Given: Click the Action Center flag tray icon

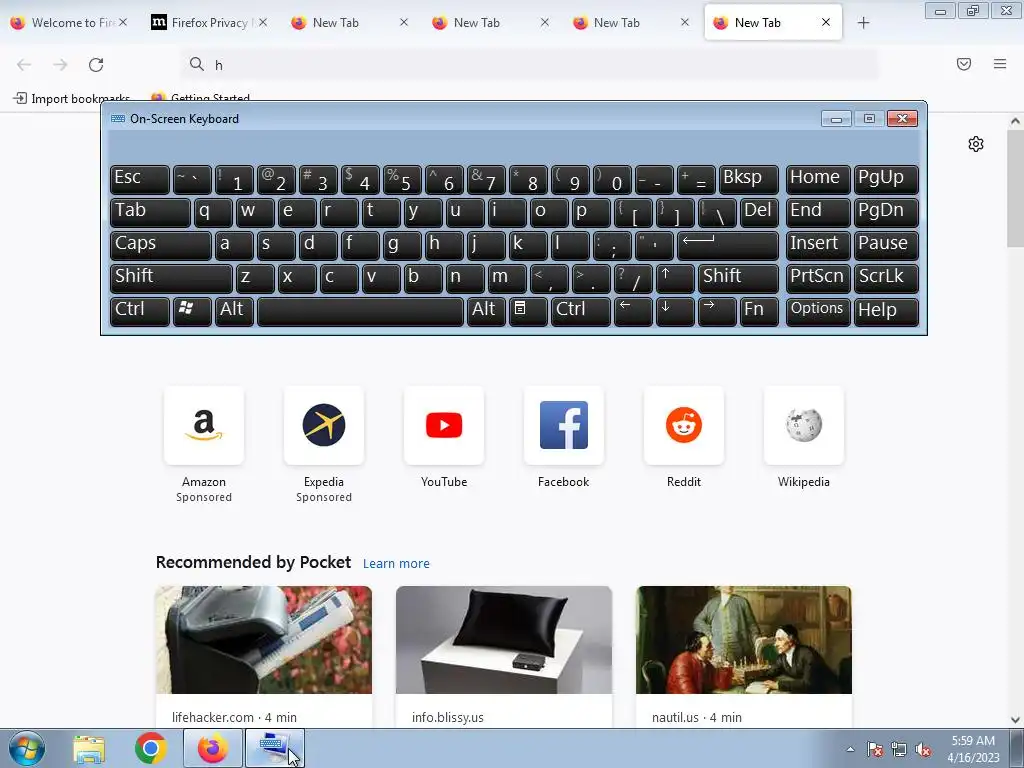Looking at the screenshot, I should [875, 750].
